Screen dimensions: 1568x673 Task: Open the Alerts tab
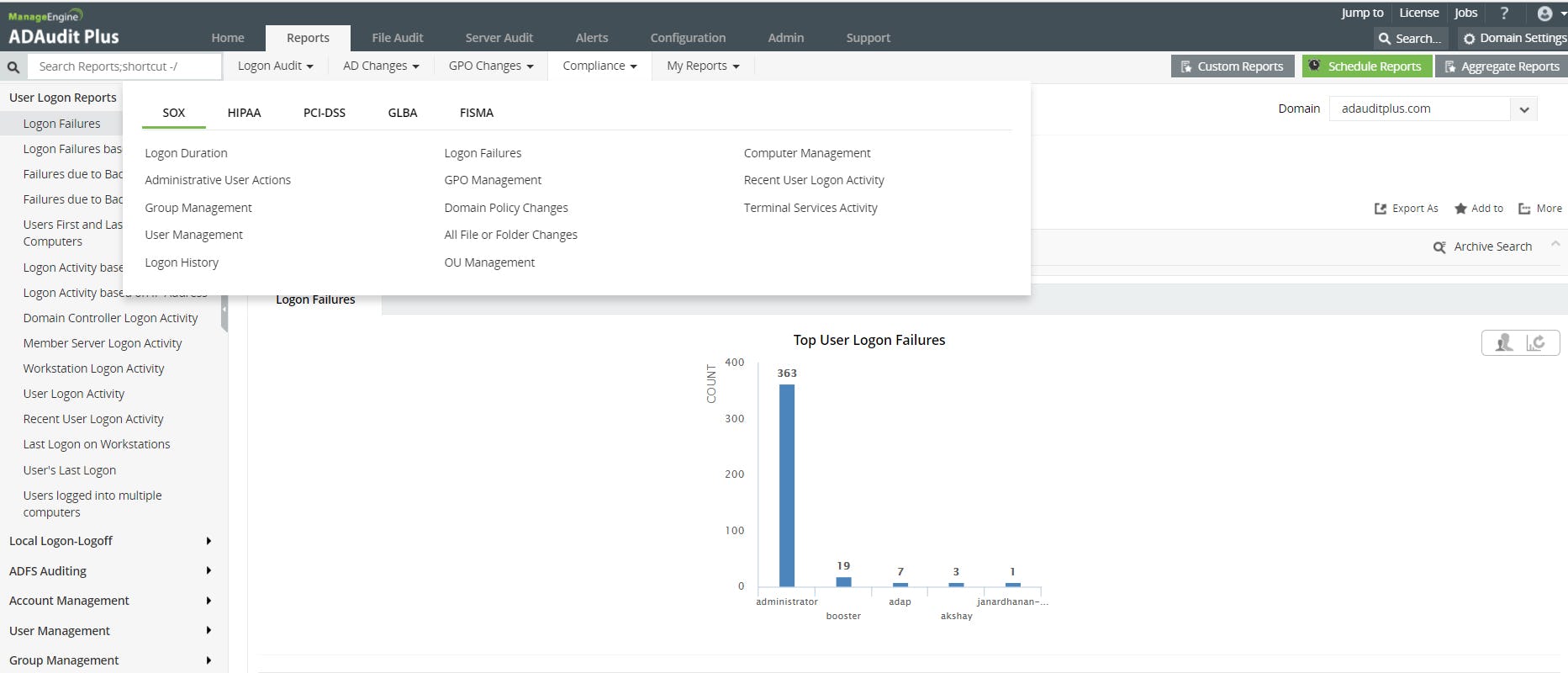592,38
